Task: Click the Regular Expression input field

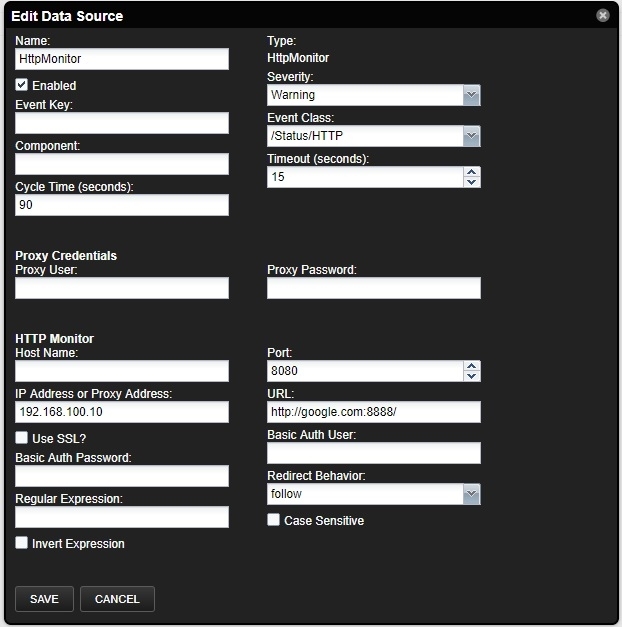Action: tap(122, 517)
